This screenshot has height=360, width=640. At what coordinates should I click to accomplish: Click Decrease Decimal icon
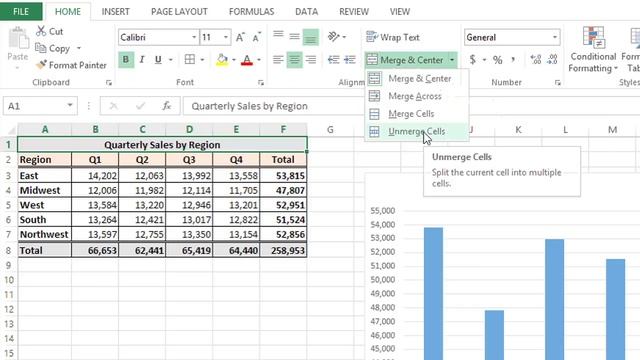[x=552, y=60]
